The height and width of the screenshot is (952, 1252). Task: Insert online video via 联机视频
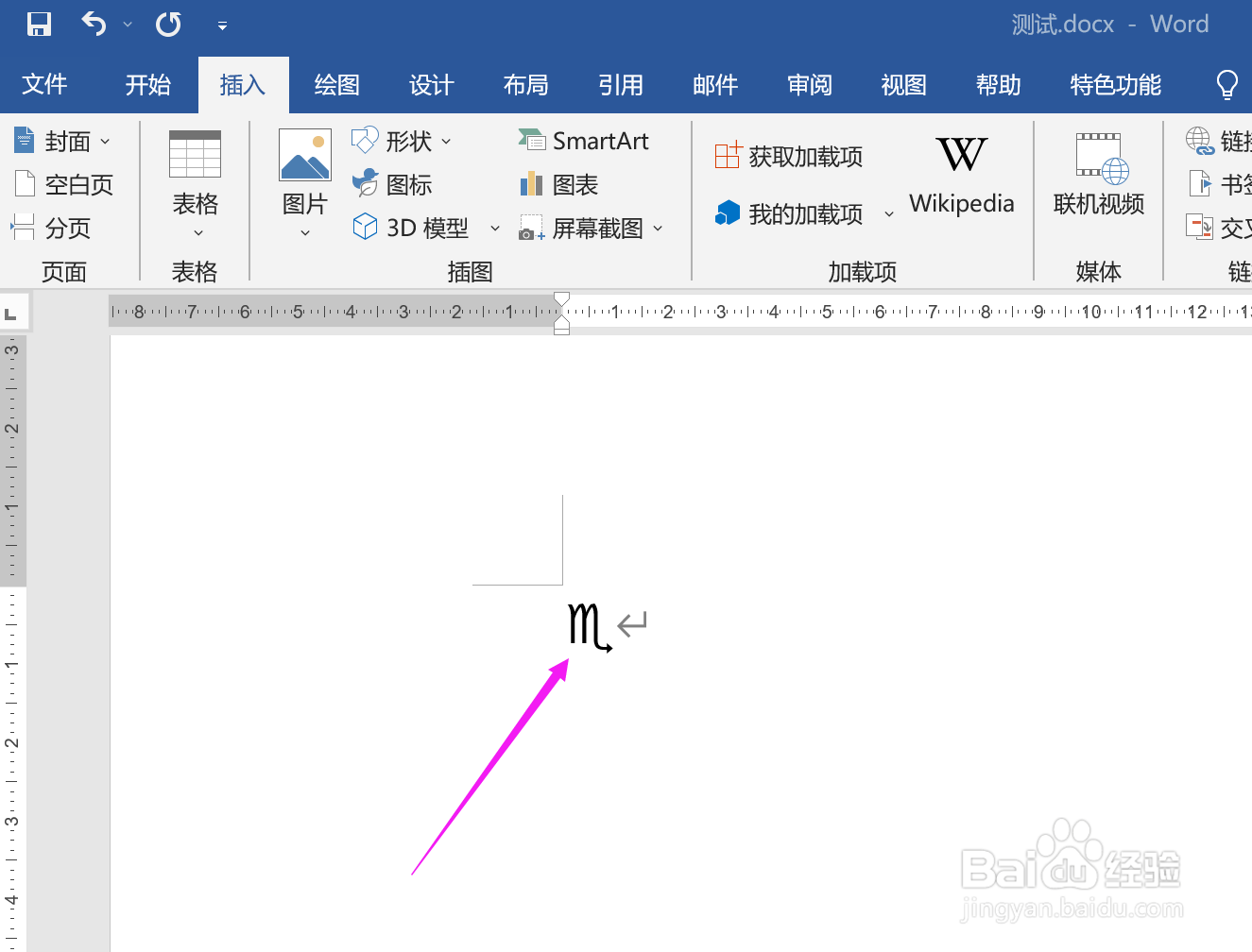click(x=1099, y=175)
